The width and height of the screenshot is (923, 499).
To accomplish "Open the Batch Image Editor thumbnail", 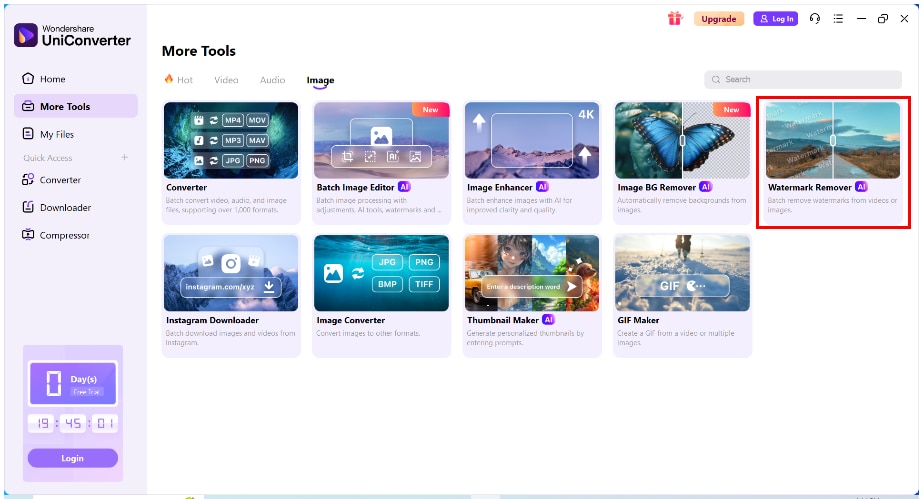I will coord(381,140).
